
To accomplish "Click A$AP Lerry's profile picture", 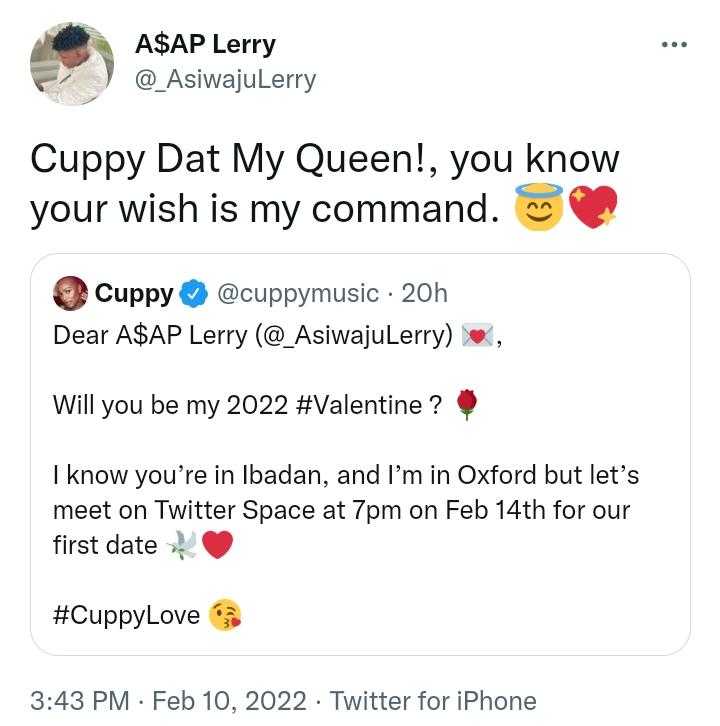I will 72,63.
